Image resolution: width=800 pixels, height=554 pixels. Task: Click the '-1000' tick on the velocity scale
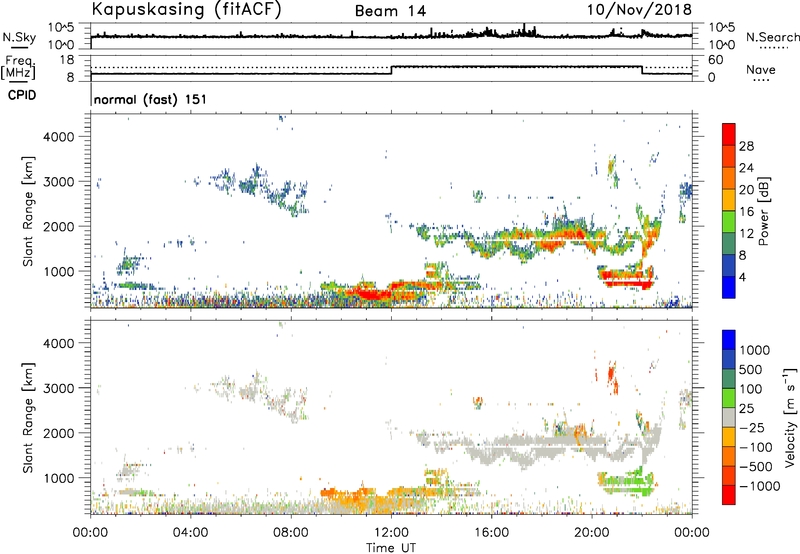pos(759,486)
